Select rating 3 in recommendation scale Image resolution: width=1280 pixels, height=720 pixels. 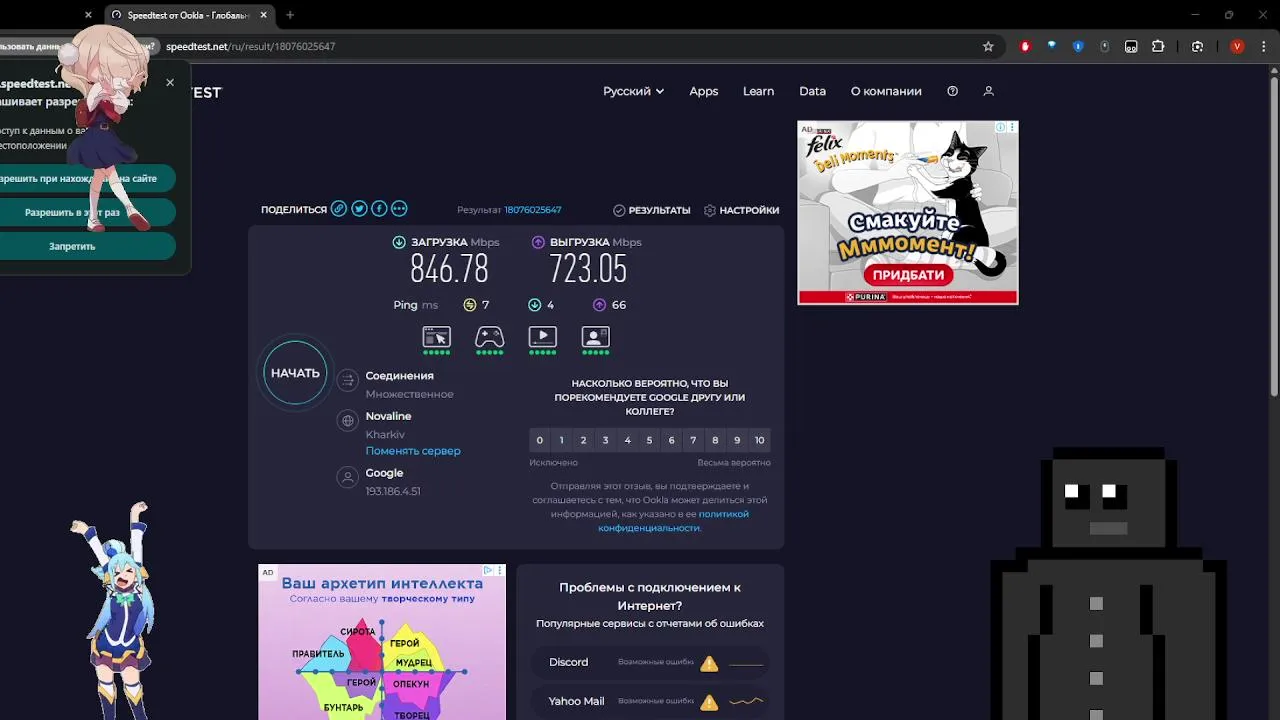(x=605, y=440)
